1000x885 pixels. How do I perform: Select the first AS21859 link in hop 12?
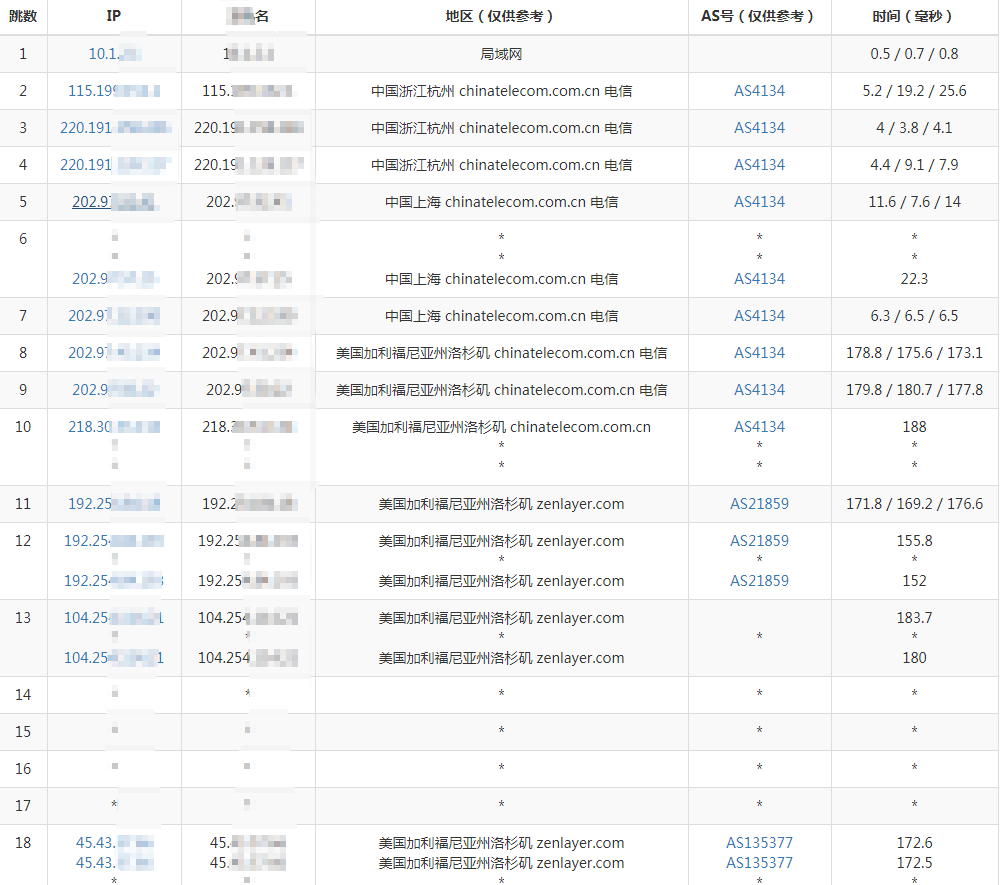(x=759, y=541)
